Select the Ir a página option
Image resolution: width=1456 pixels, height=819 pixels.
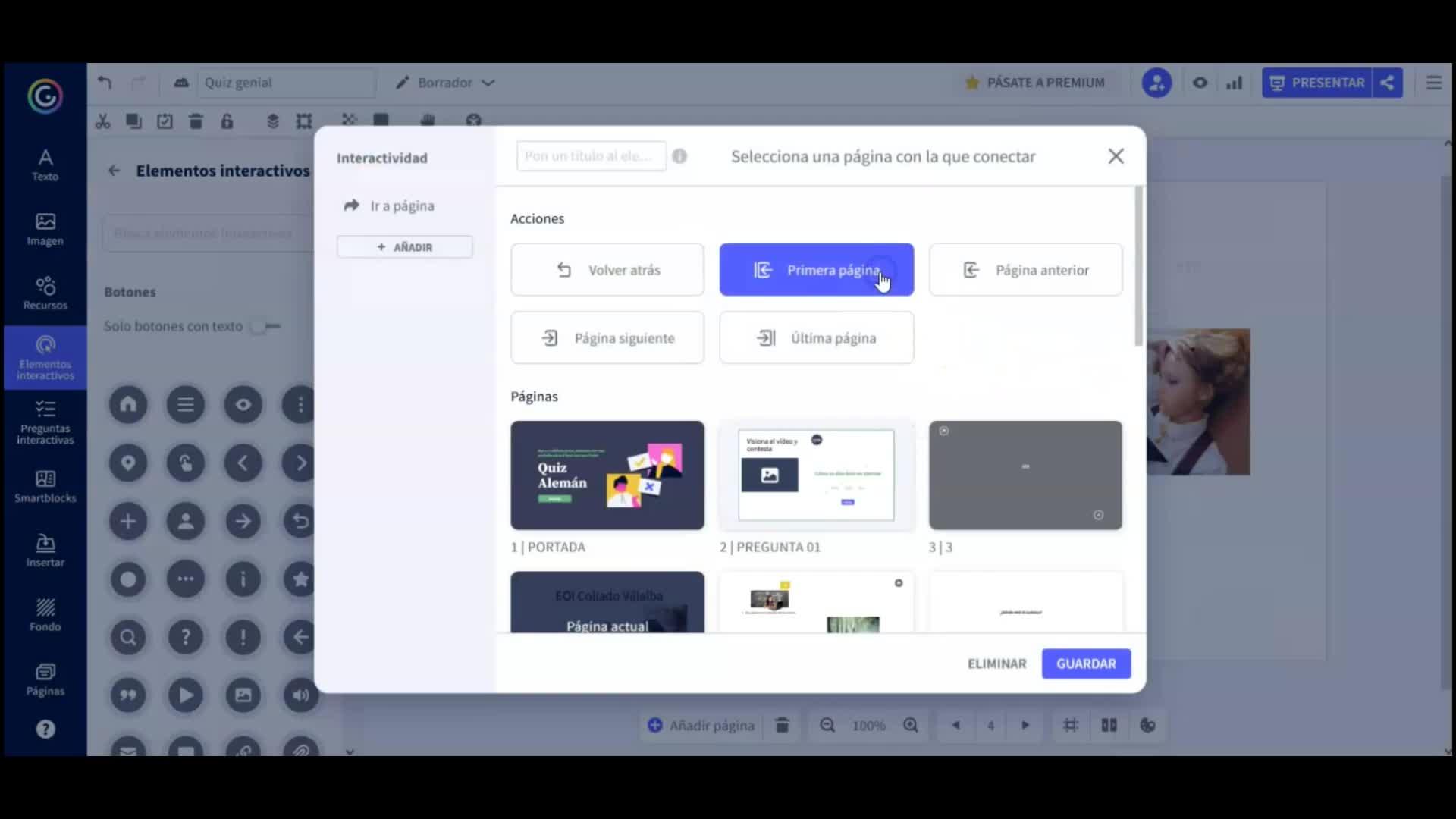[401, 206]
